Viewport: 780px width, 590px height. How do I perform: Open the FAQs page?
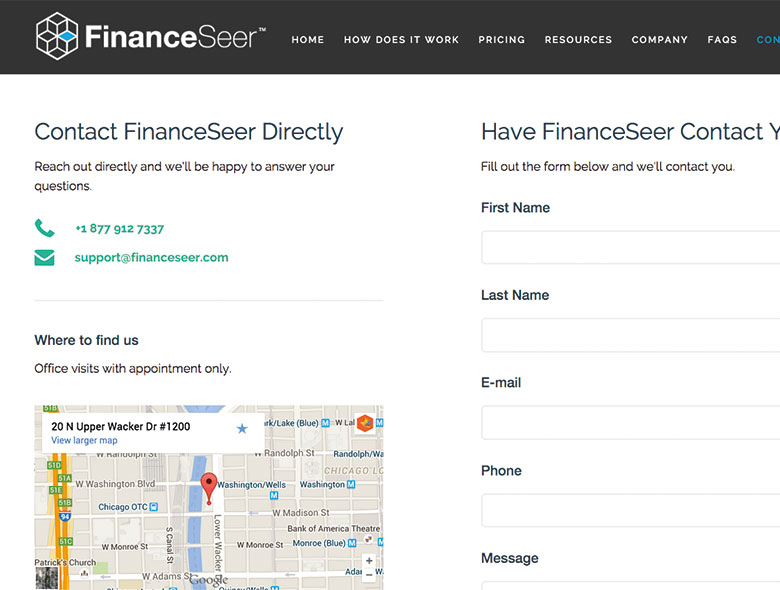(722, 40)
